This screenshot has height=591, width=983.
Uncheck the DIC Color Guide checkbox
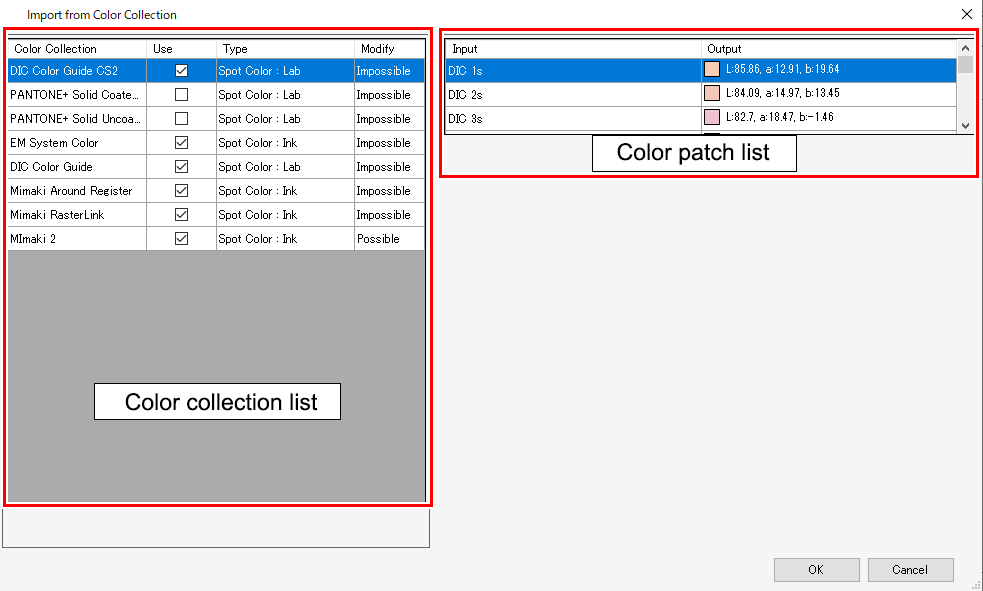(181, 166)
